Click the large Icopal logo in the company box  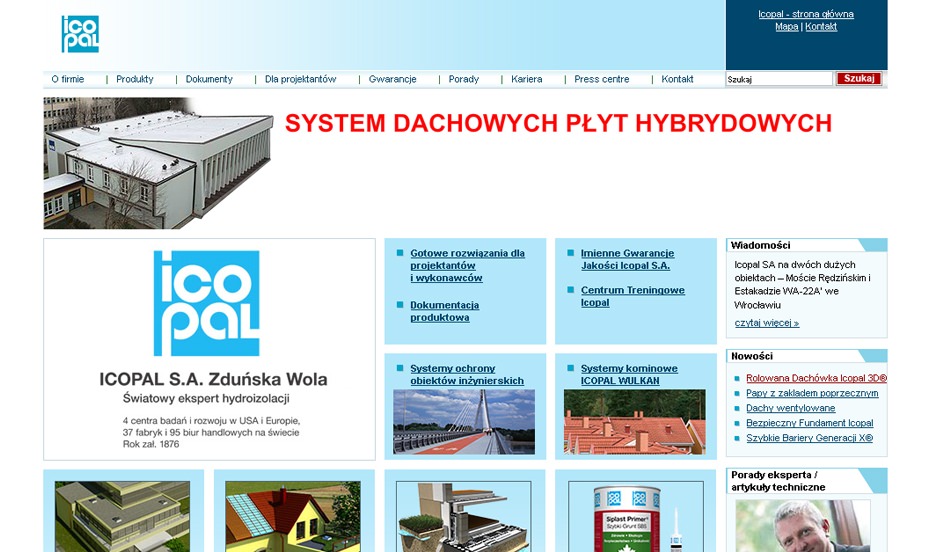pyautogui.click(x=207, y=303)
